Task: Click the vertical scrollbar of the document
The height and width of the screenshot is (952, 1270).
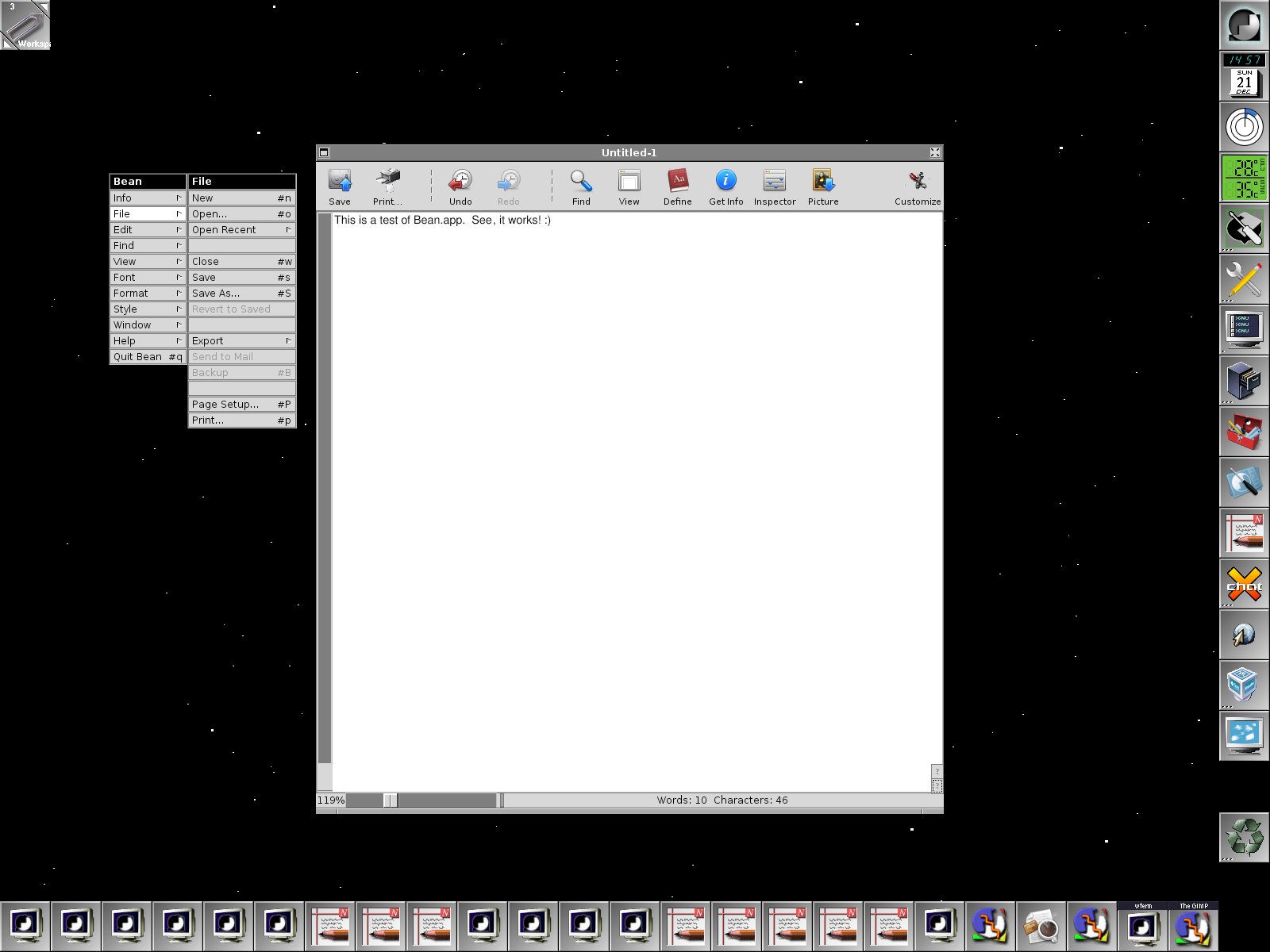Action: coord(325,488)
